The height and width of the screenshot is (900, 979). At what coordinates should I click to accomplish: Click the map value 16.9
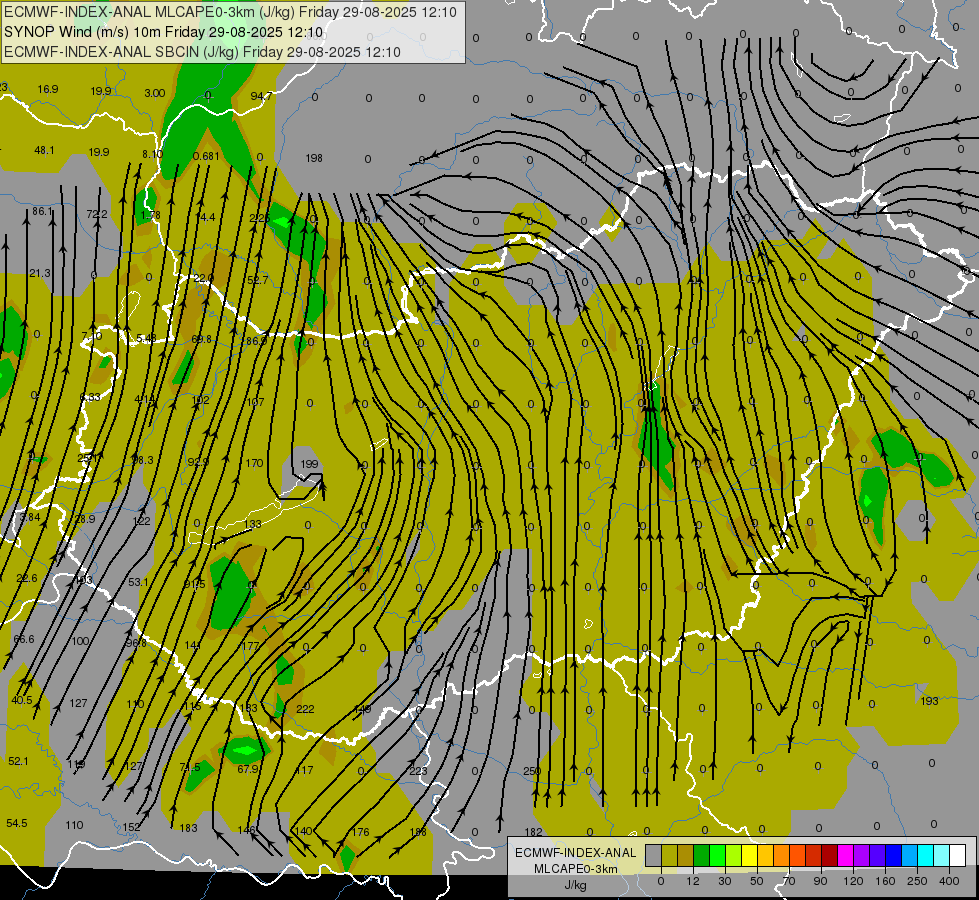tap(47, 89)
